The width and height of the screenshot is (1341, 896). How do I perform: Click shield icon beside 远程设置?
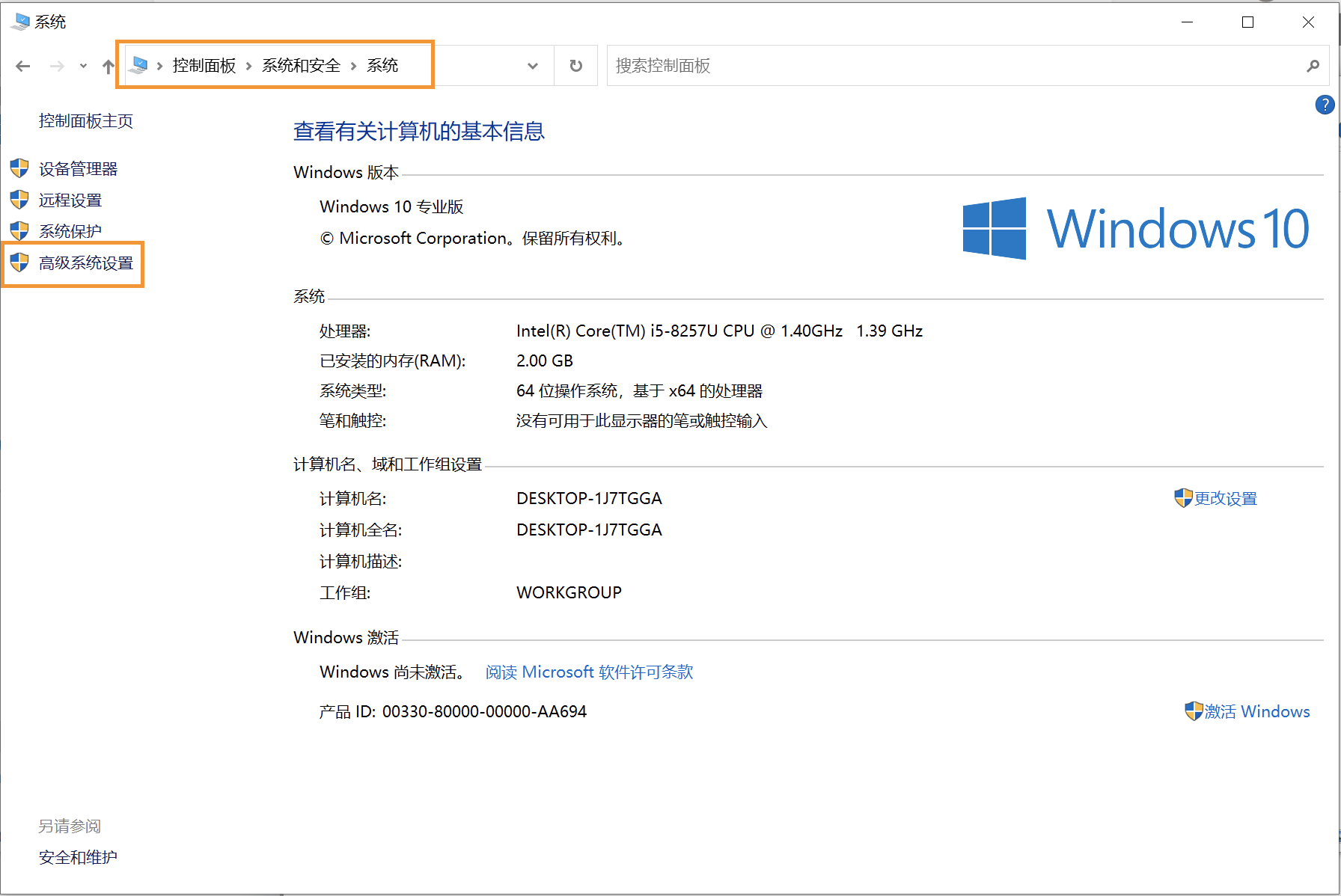[x=19, y=200]
